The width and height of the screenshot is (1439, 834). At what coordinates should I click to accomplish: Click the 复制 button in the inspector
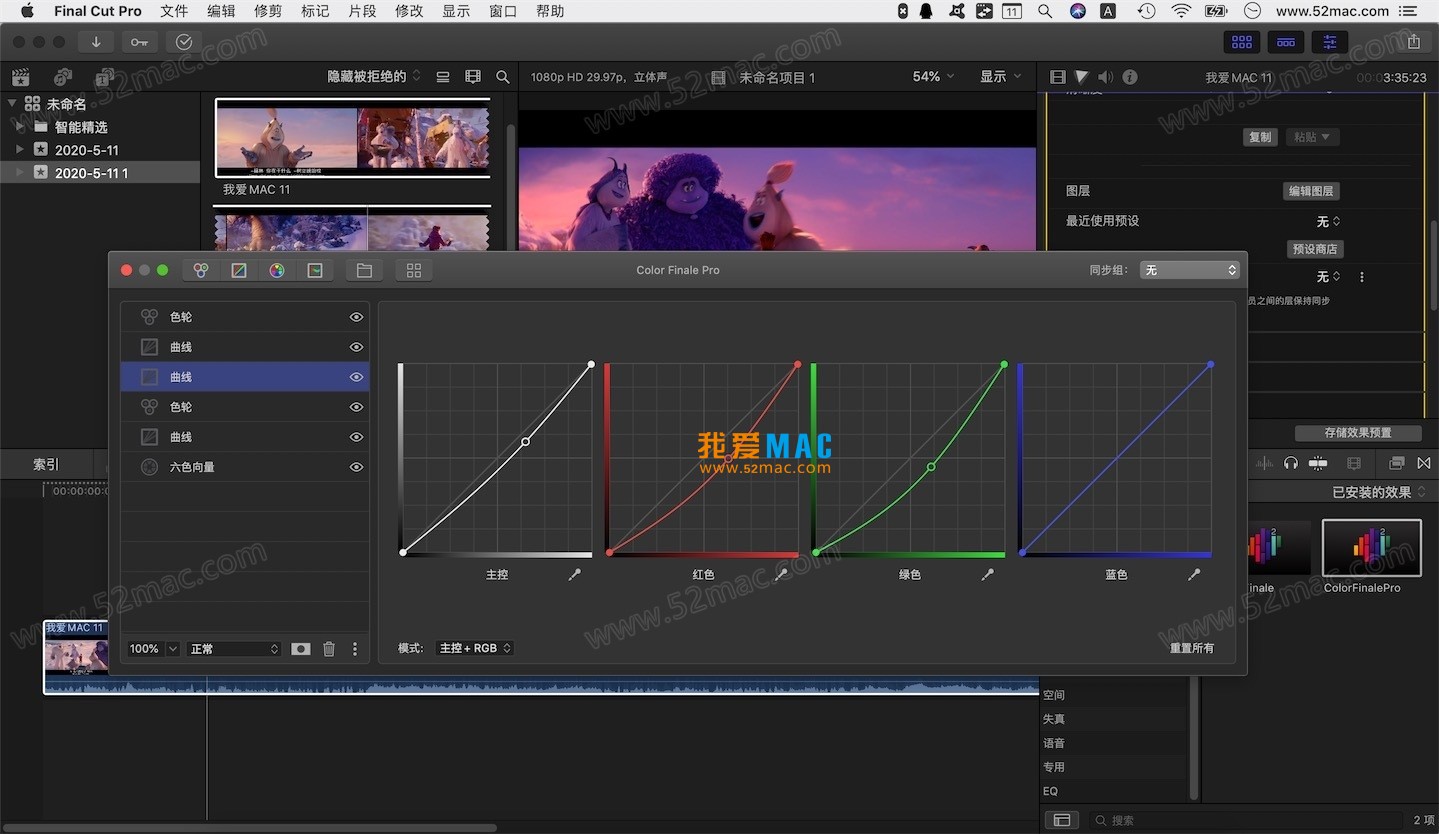pos(1260,137)
